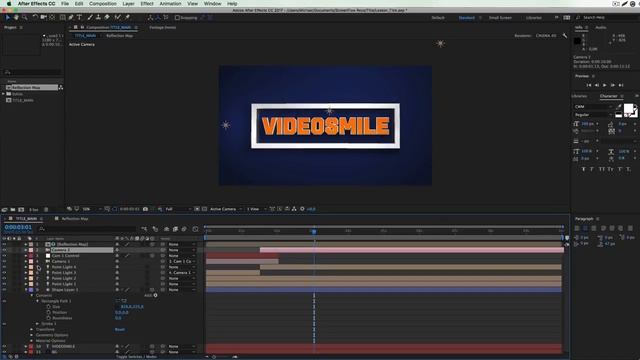The height and width of the screenshot is (360, 640).
Task: Click the Composition Mini-Flowchart icon in timeline
Action: (144, 229)
